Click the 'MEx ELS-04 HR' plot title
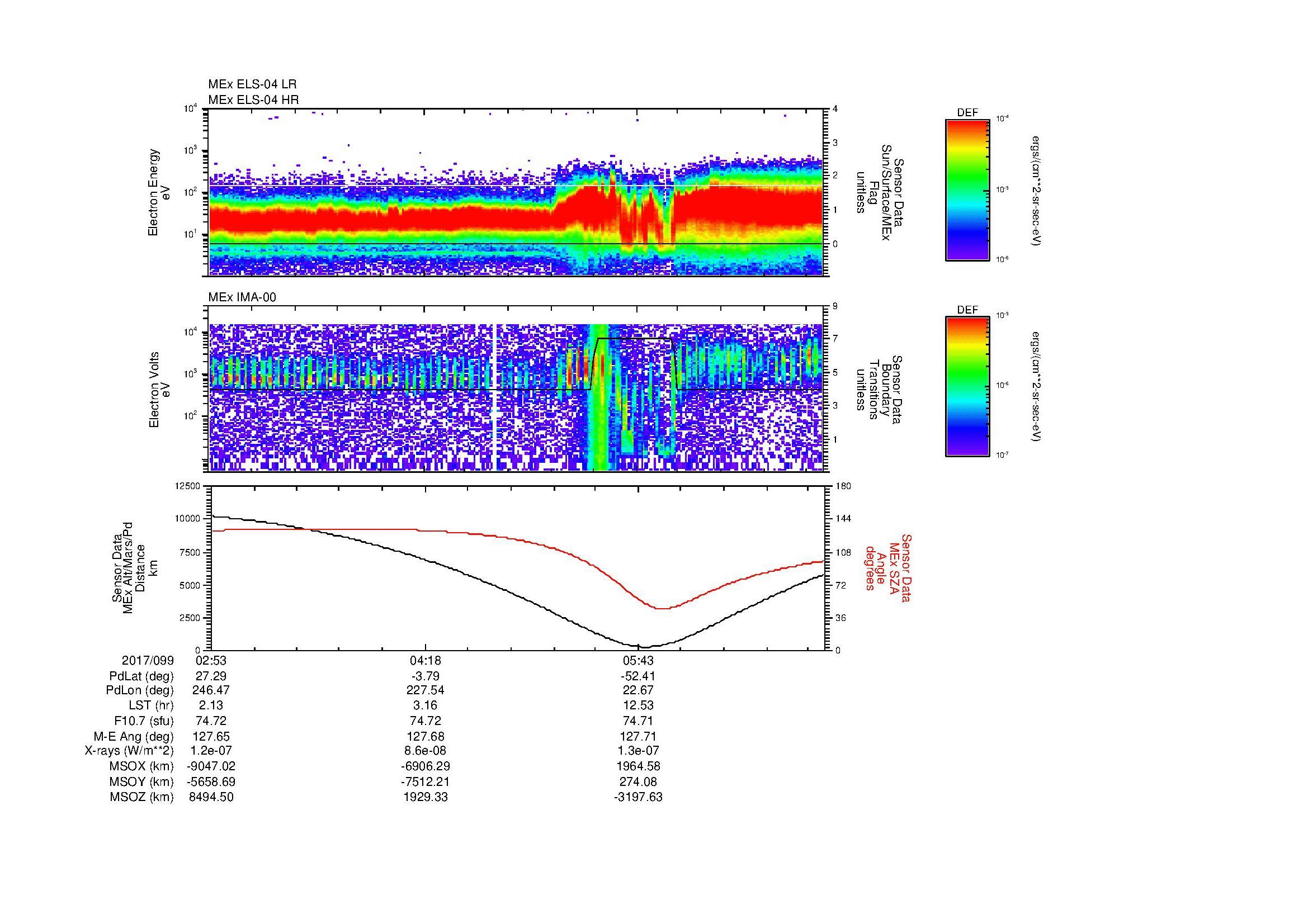1308x924 pixels. (x=253, y=99)
